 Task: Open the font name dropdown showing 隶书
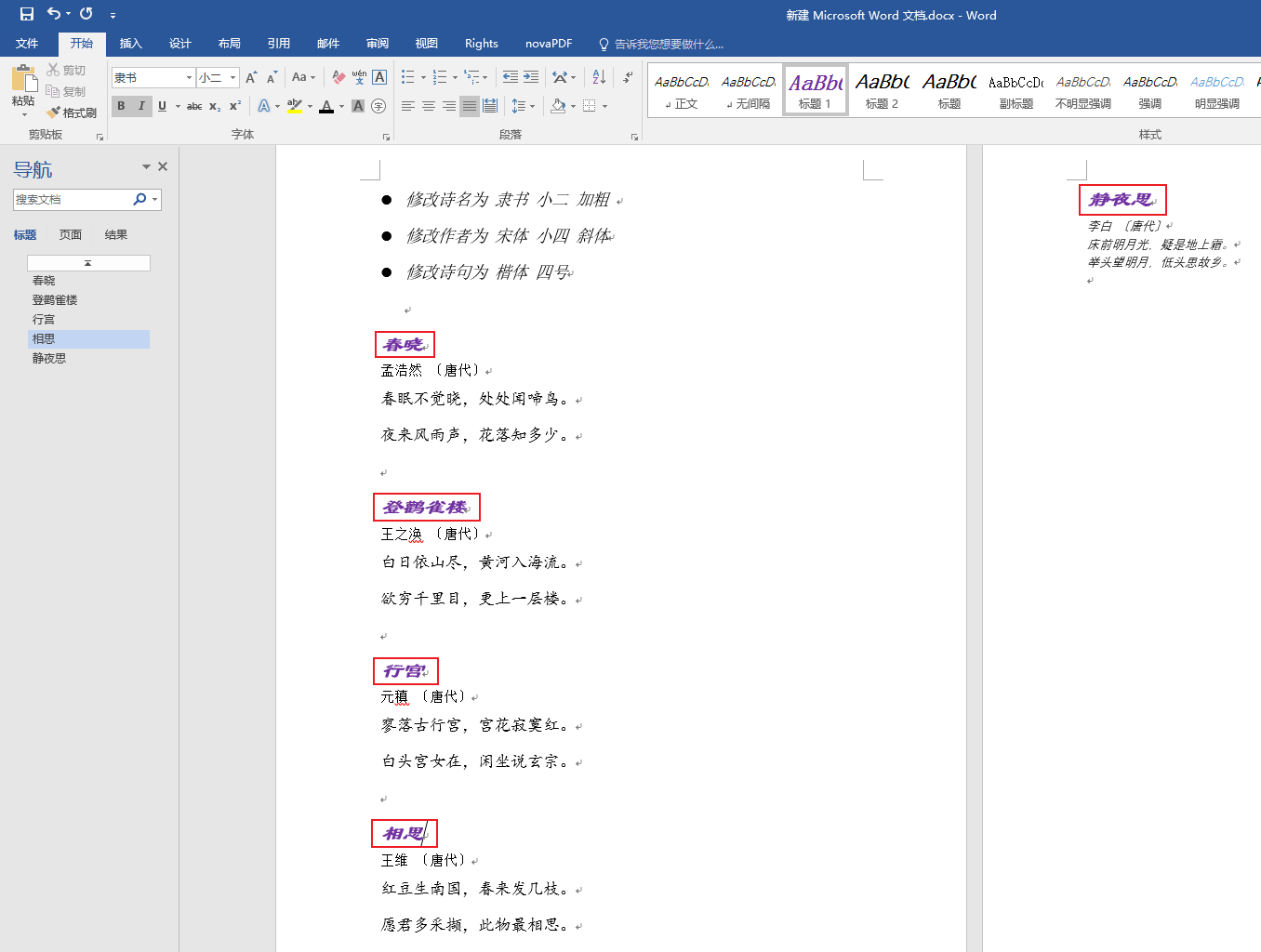coord(189,77)
